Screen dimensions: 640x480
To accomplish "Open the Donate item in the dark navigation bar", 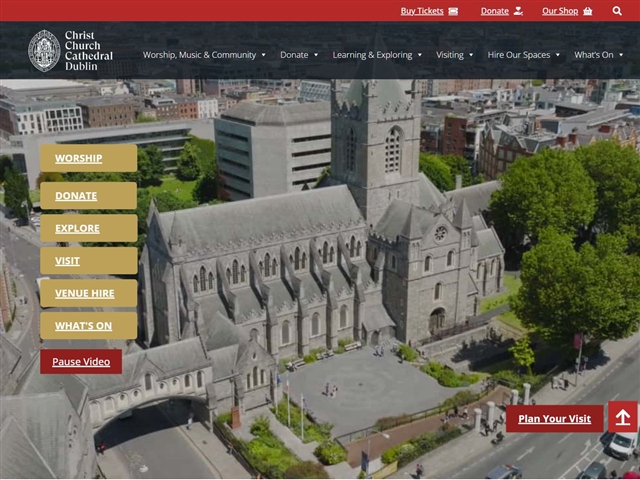I will coord(294,55).
